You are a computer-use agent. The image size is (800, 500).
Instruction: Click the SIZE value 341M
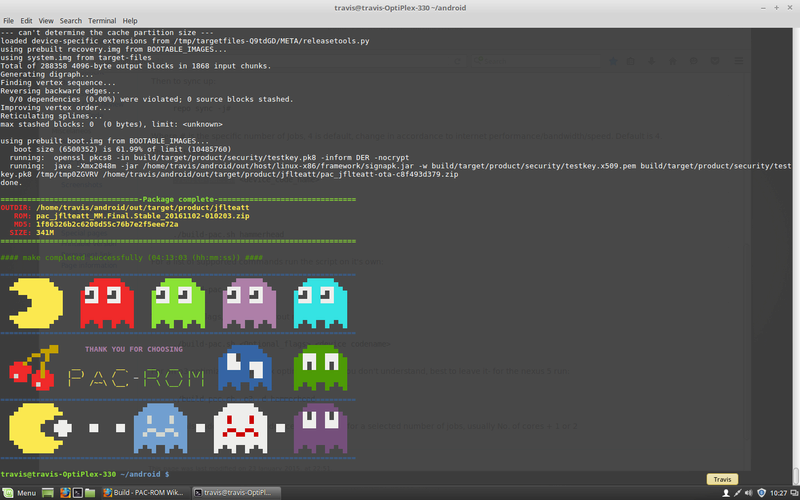click(45, 233)
